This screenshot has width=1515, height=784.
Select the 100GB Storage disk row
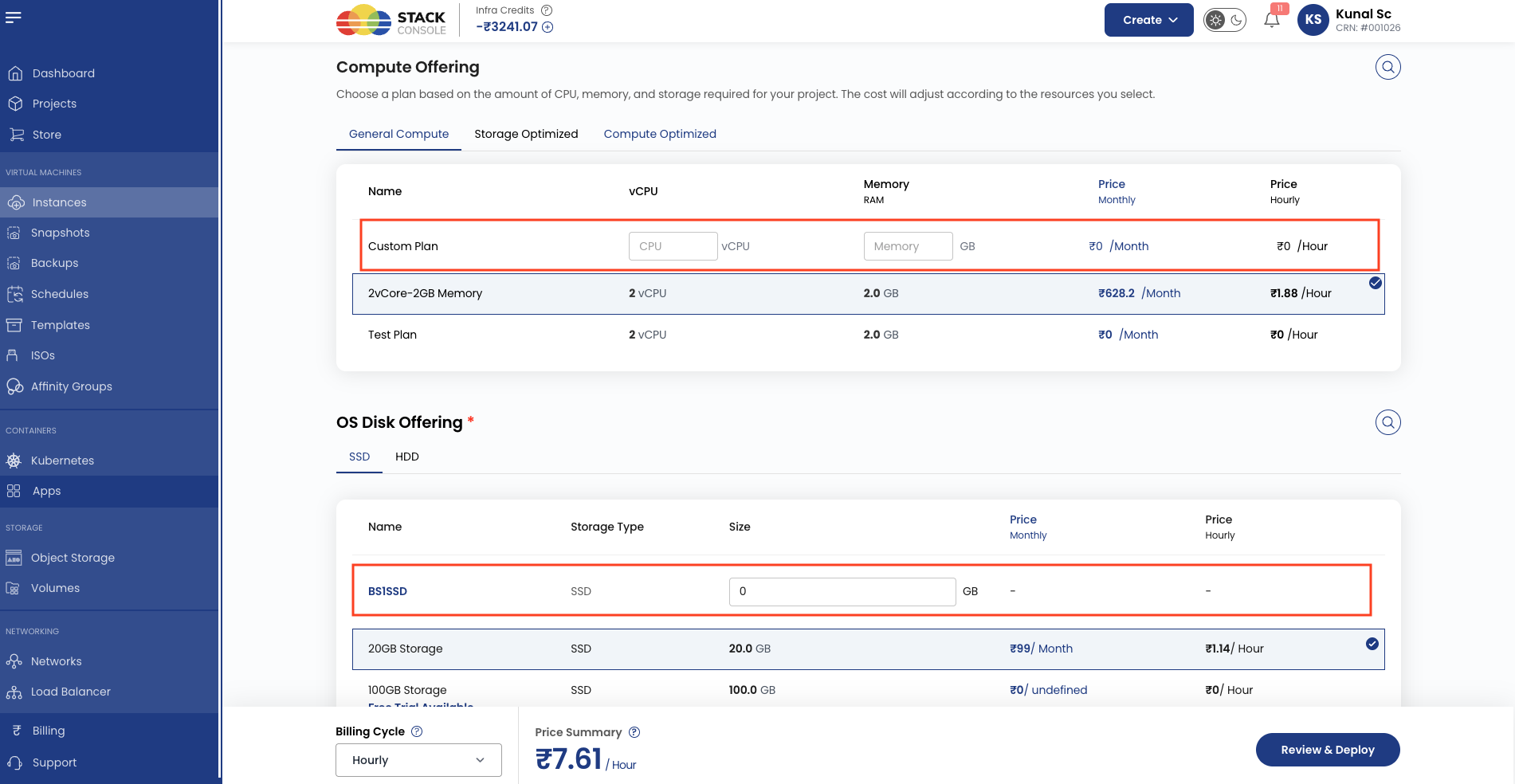pyautogui.click(x=868, y=692)
